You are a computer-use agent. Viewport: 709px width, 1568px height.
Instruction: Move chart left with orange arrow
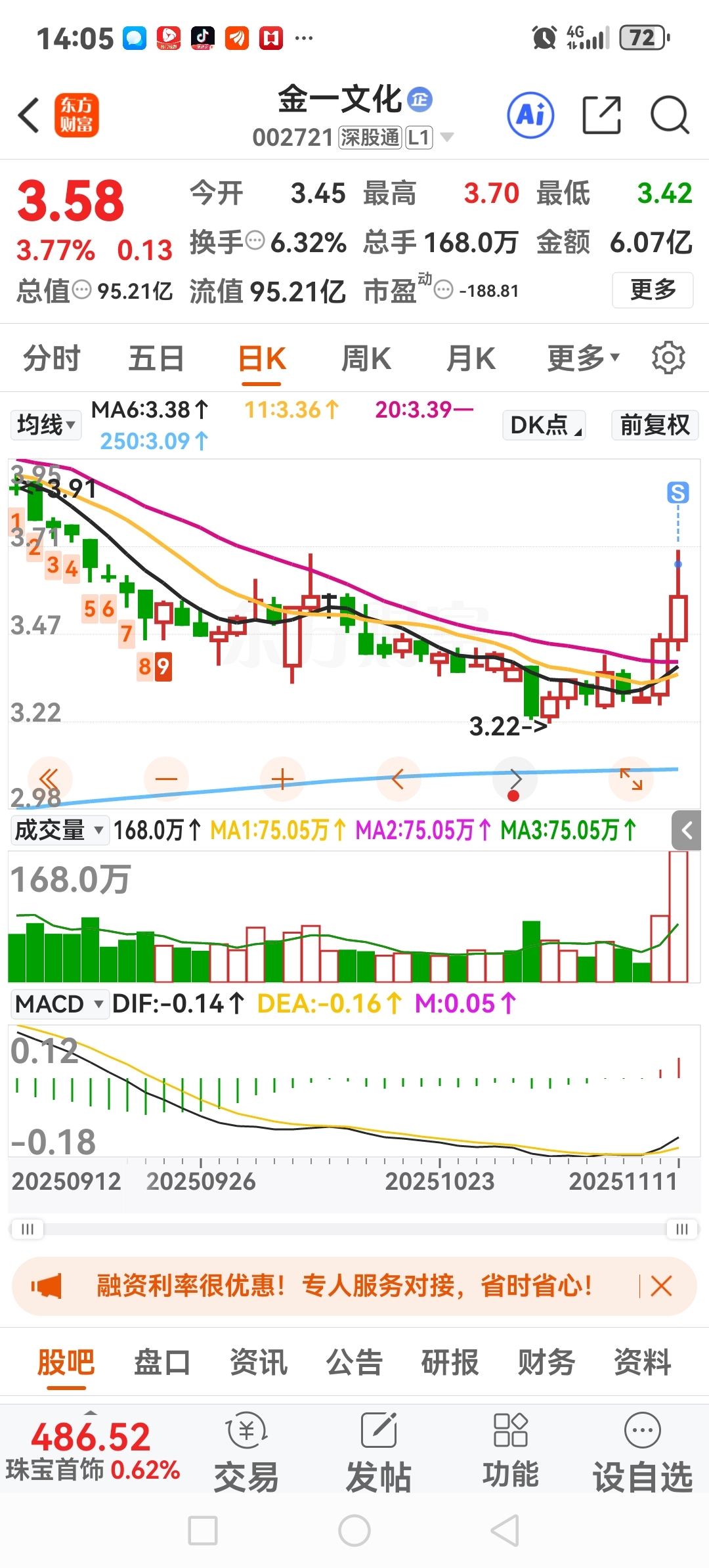(x=398, y=779)
